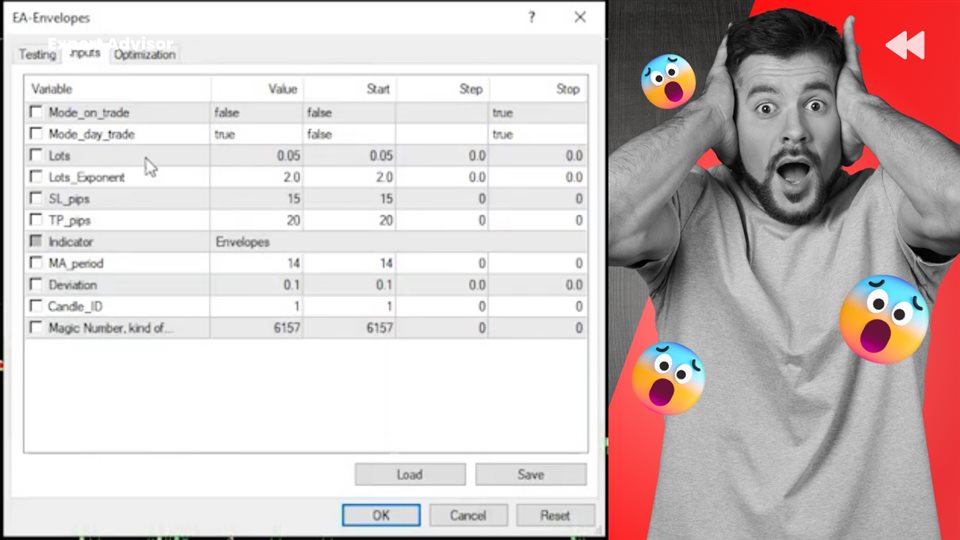Click the rewind icon in top-right corner

coord(904,45)
